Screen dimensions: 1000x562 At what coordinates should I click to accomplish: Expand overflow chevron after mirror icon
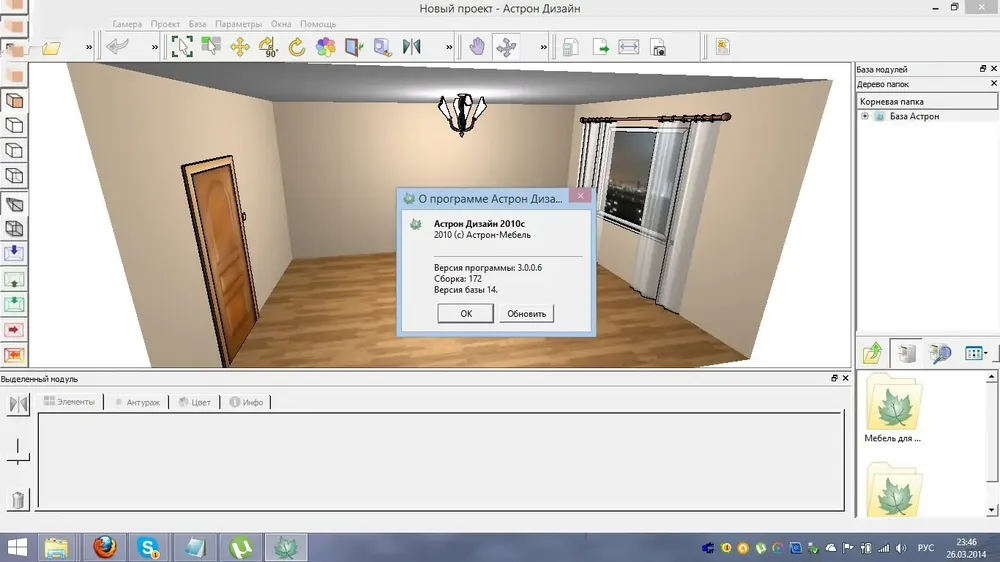tap(449, 47)
